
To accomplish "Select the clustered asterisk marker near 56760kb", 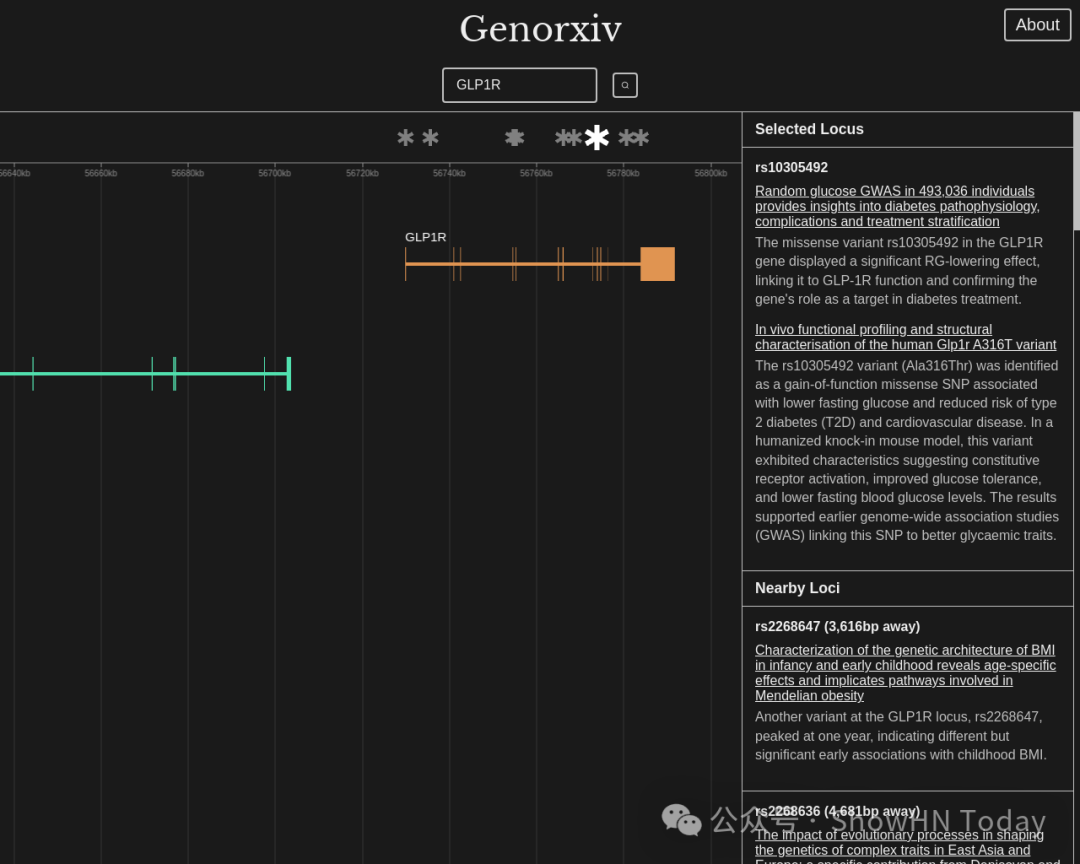I will coord(515,138).
